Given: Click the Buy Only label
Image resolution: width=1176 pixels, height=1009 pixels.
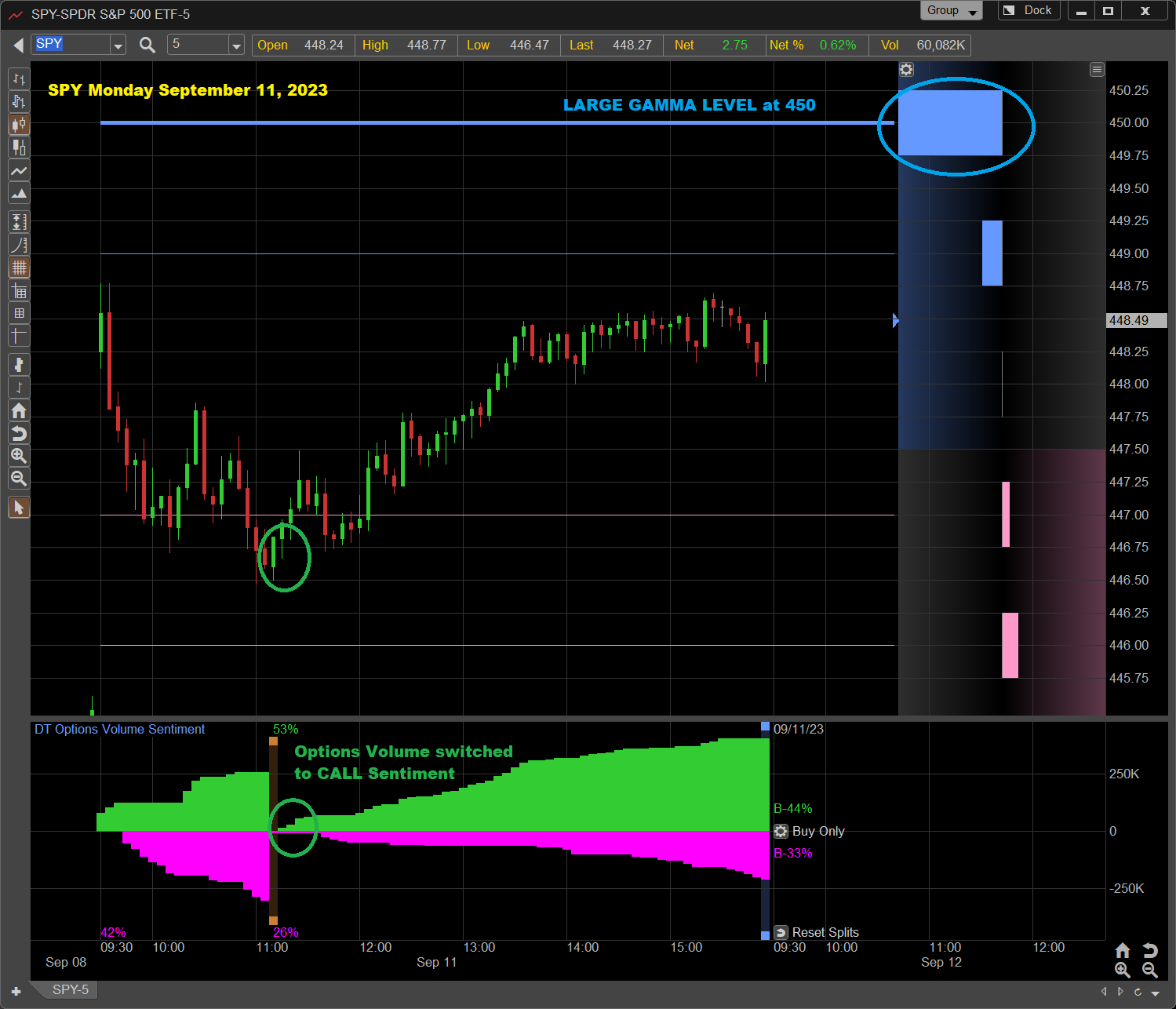Looking at the screenshot, I should pyautogui.click(x=818, y=831).
